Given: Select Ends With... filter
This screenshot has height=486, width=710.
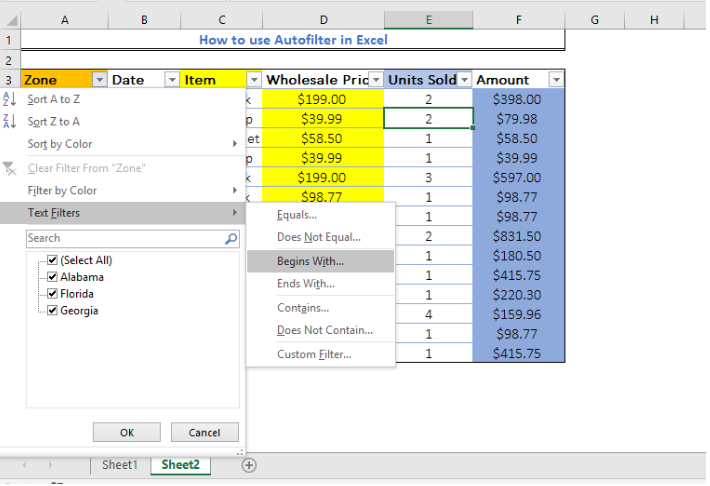Looking at the screenshot, I should coord(320,284).
